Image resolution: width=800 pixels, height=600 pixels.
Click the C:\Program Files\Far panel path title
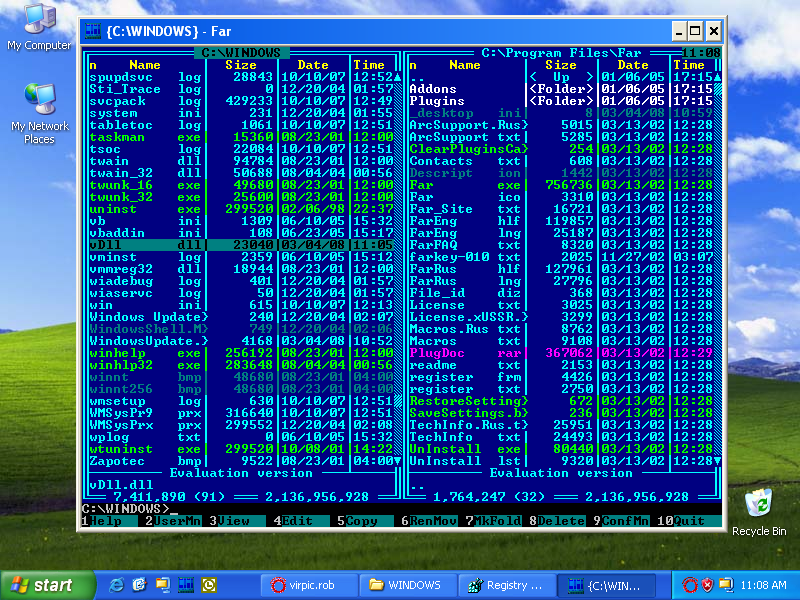tap(561, 53)
